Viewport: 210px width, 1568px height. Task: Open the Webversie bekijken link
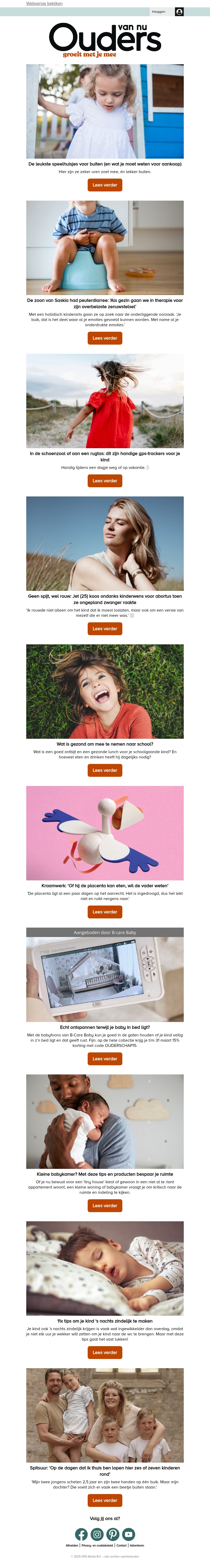coord(44,4)
